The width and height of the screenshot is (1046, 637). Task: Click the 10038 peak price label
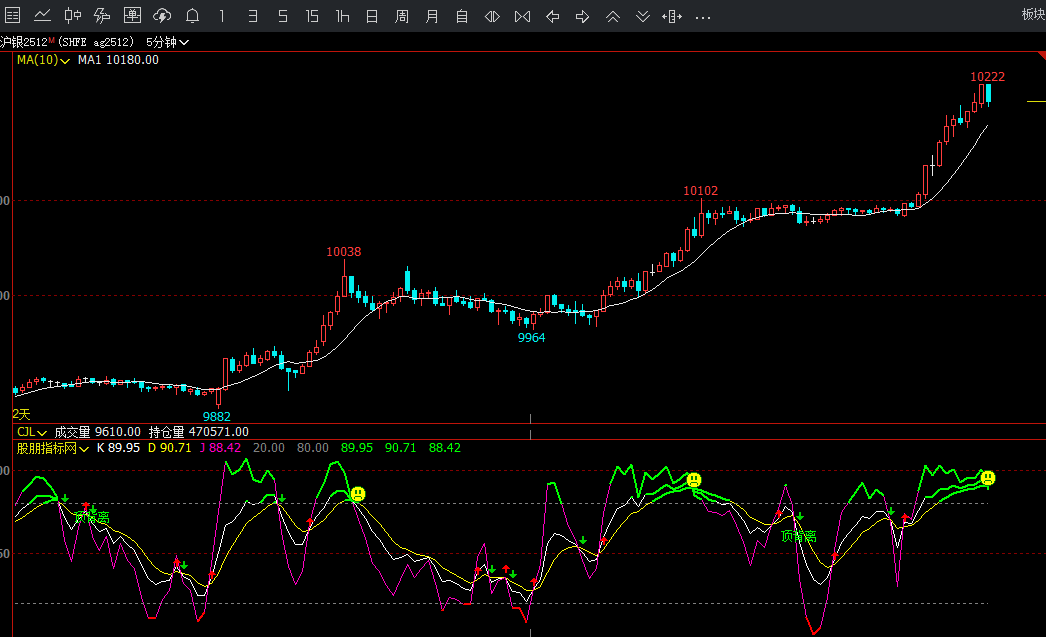tap(344, 251)
